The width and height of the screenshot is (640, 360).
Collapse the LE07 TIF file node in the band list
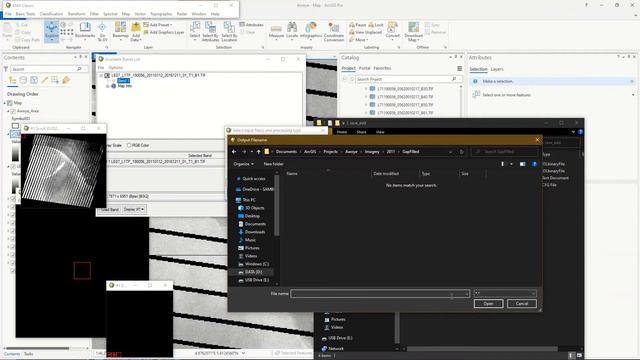pyautogui.click(x=101, y=76)
